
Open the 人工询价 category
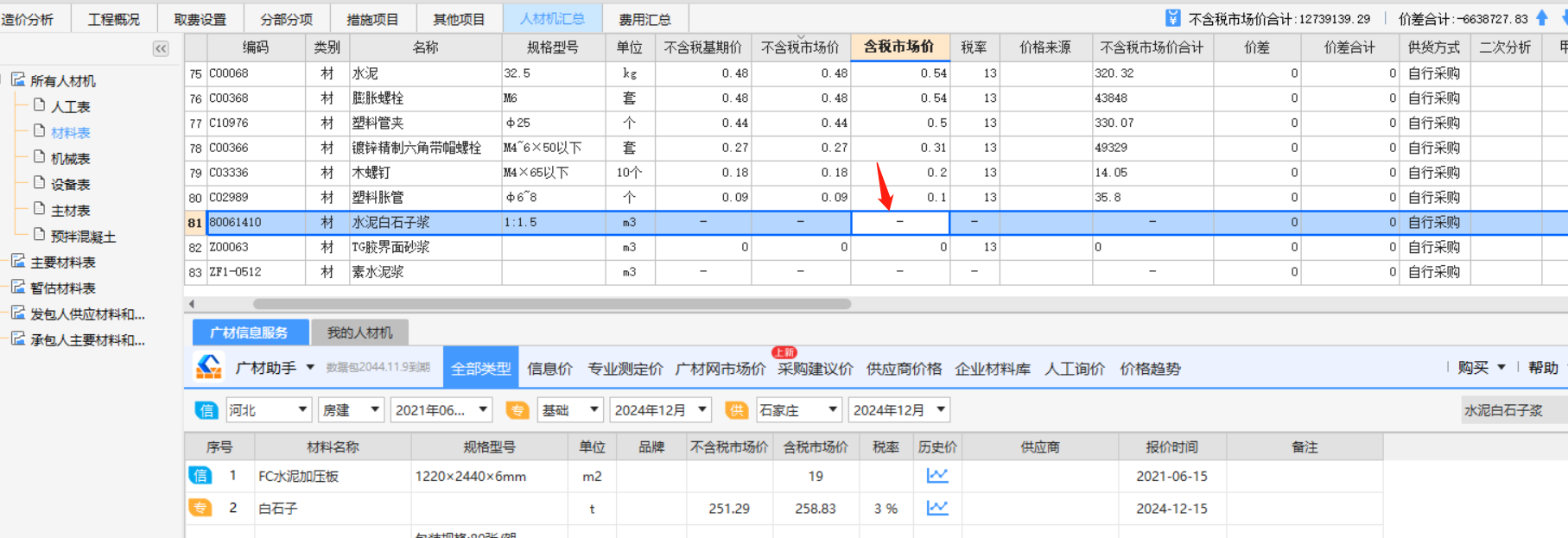[1075, 369]
